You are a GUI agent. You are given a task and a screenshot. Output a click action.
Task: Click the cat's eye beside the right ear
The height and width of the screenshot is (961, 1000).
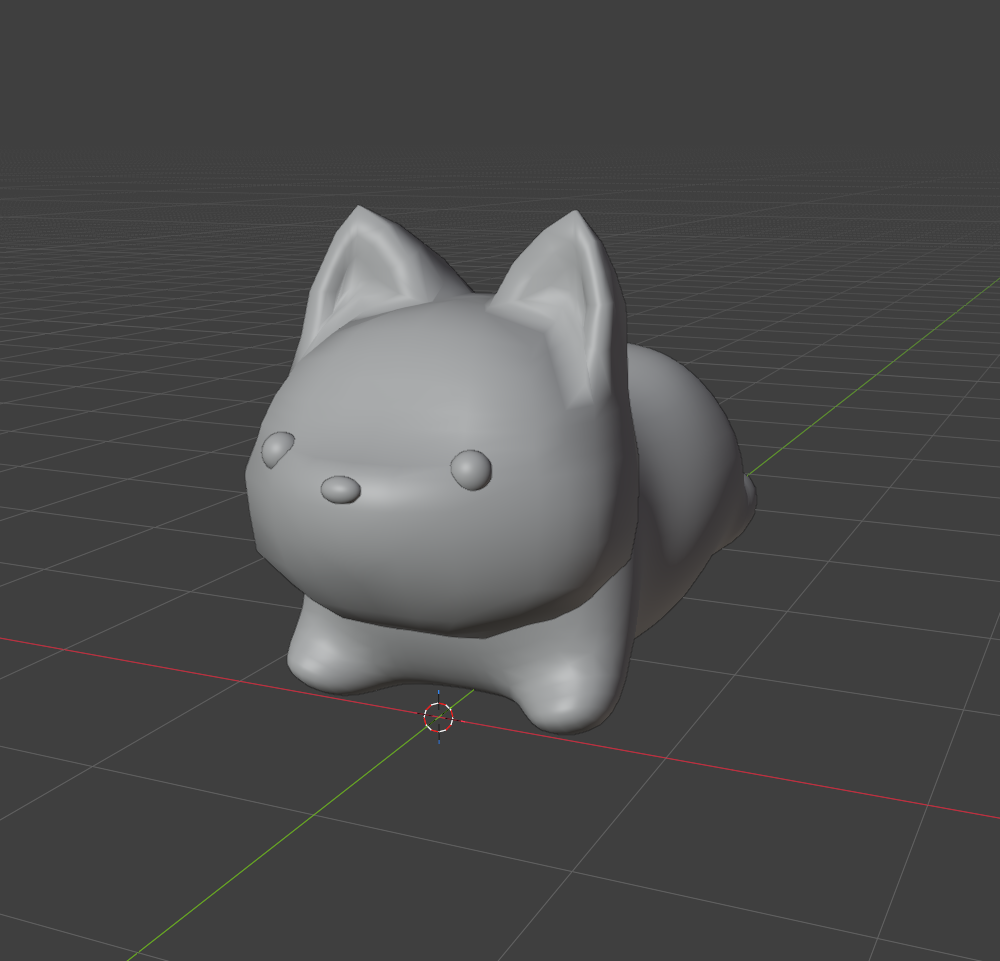click(x=471, y=470)
